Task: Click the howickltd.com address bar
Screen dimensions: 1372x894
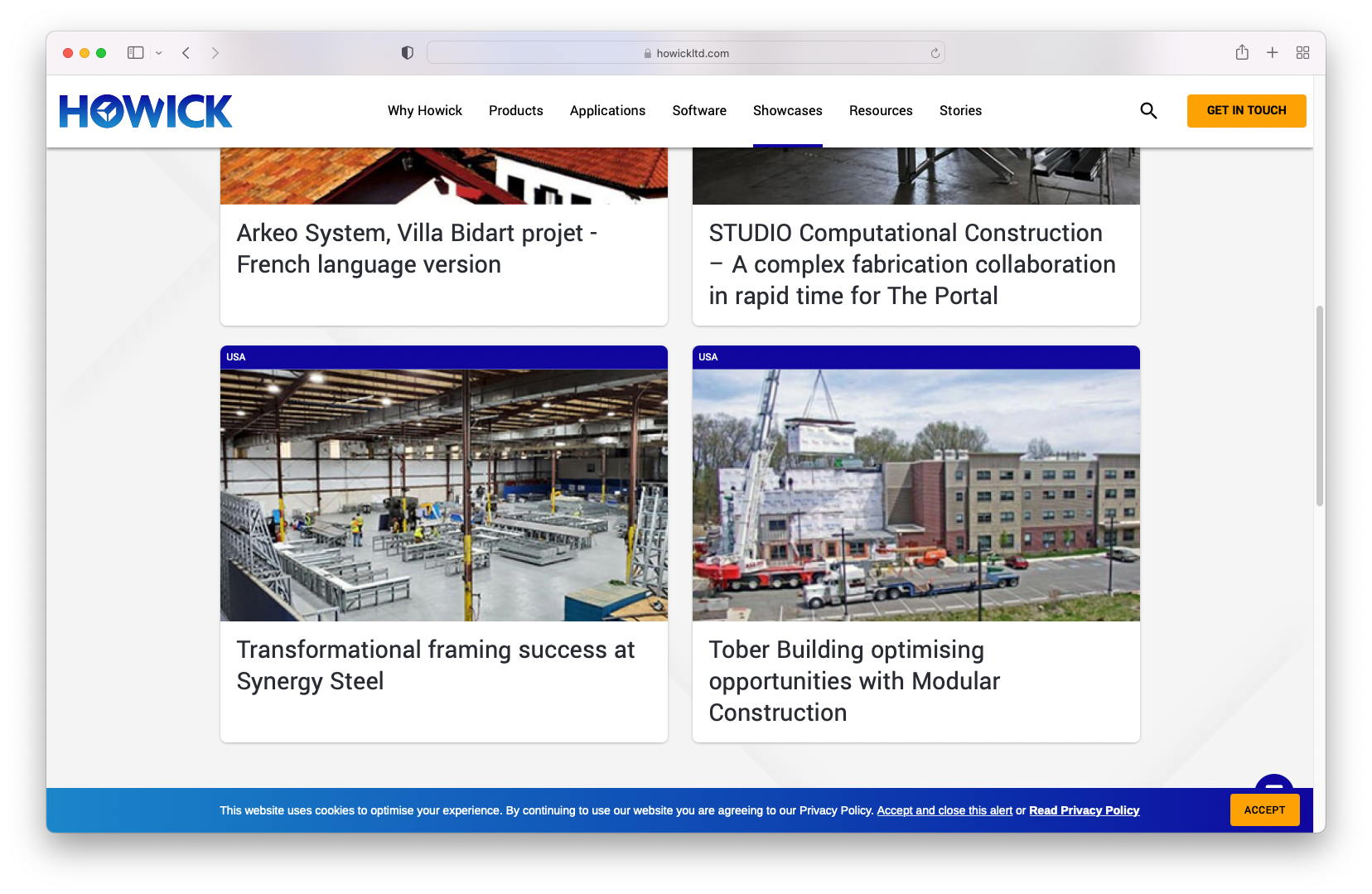Action: pyautogui.click(x=686, y=53)
